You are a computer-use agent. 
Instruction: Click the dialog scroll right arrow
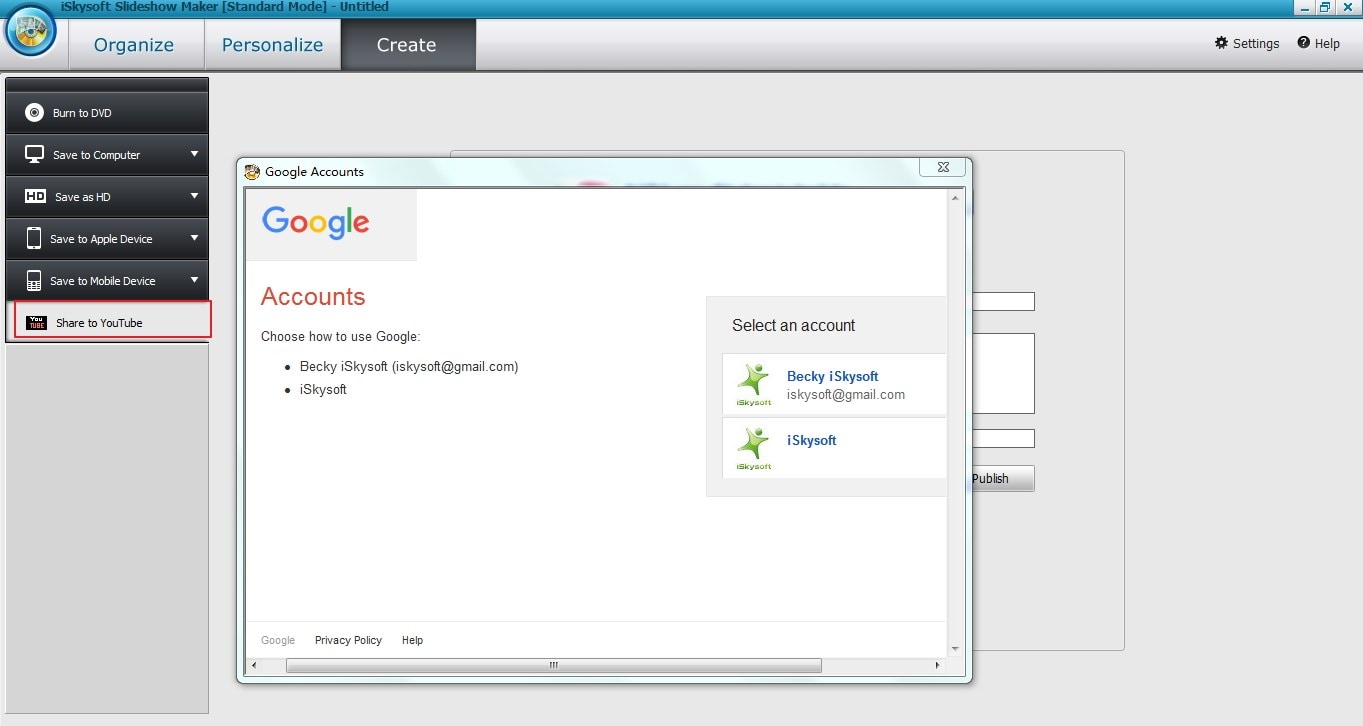(937, 665)
